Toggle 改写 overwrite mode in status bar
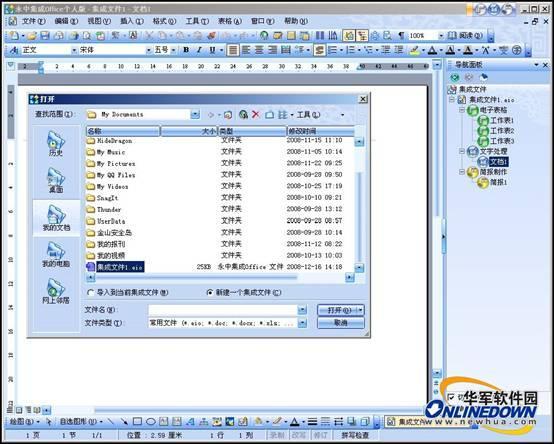 tap(299, 435)
